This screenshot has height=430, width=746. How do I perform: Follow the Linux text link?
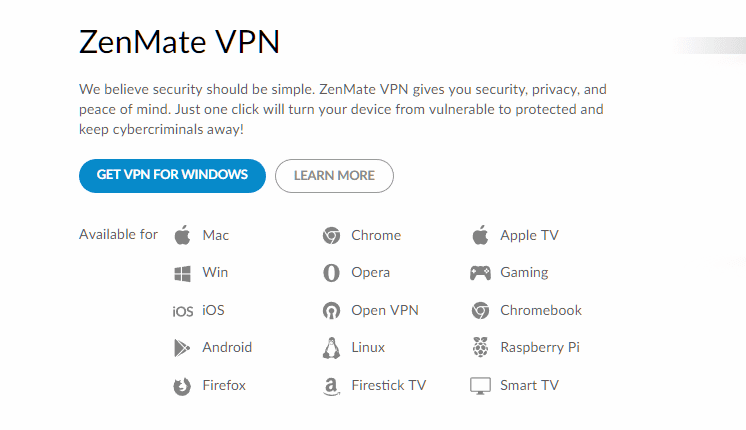pos(368,347)
